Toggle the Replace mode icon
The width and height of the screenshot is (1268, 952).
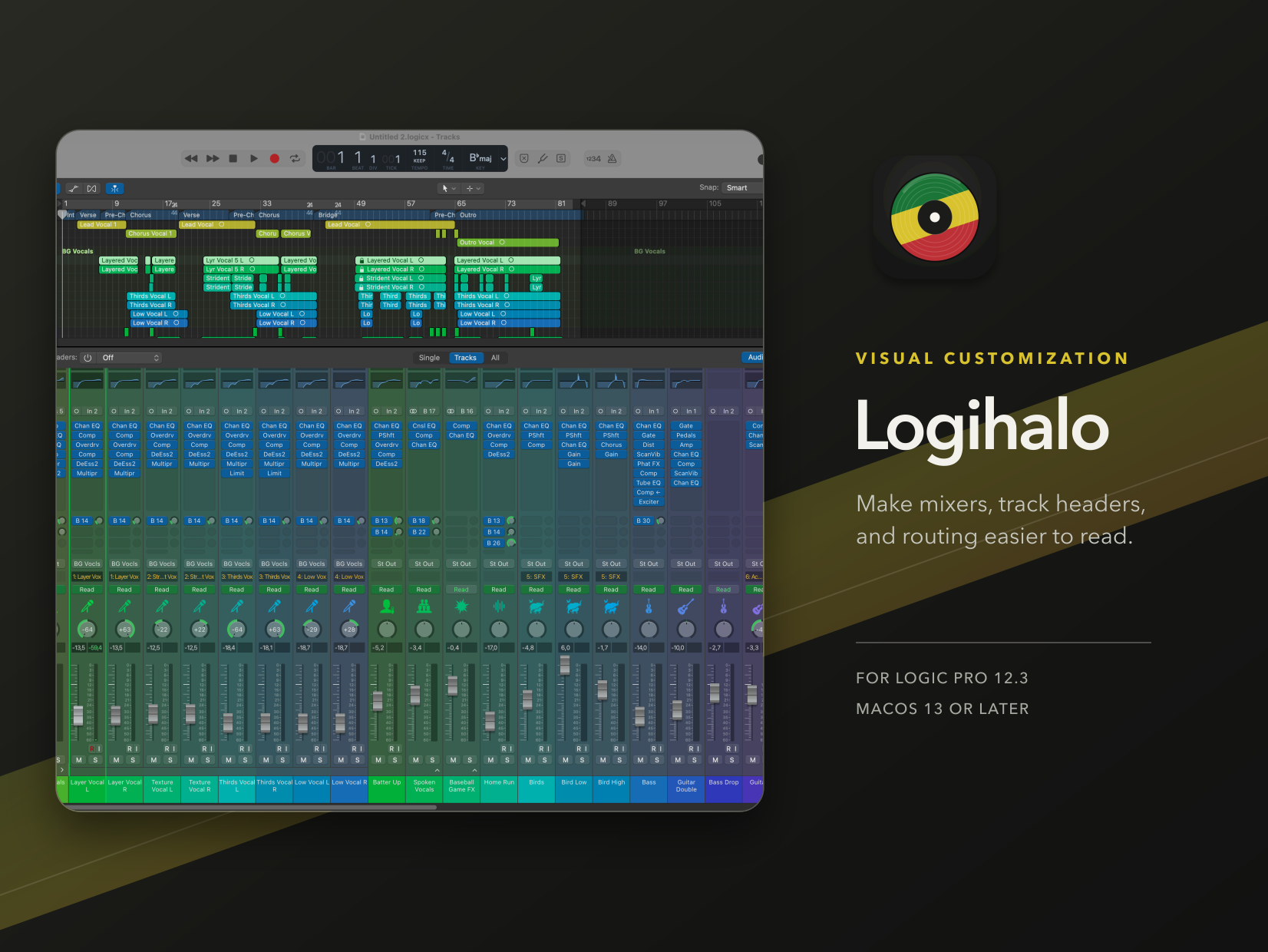(x=524, y=159)
